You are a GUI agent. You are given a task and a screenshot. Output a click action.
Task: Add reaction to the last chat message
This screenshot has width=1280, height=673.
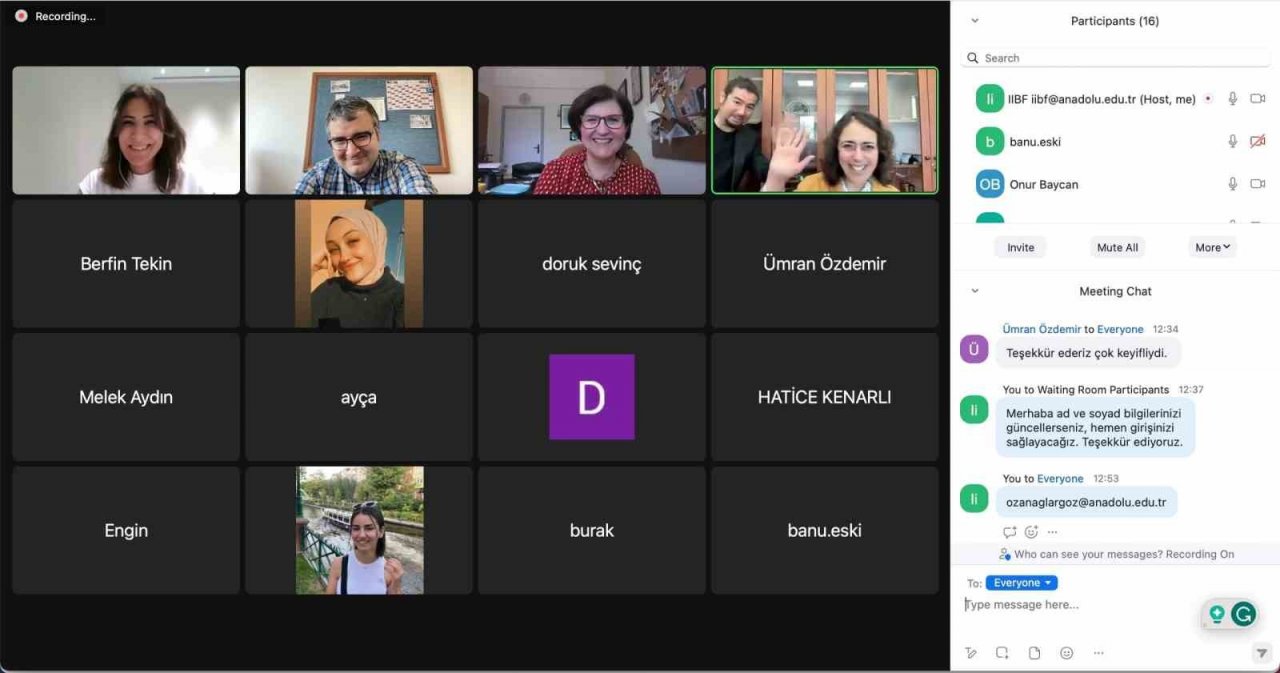pos(1031,532)
